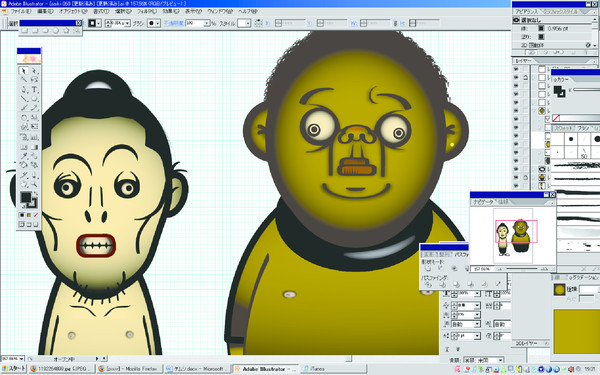Open ウィンドウ(W) menu
Viewport: 600px width, 375px height.
[220, 11]
